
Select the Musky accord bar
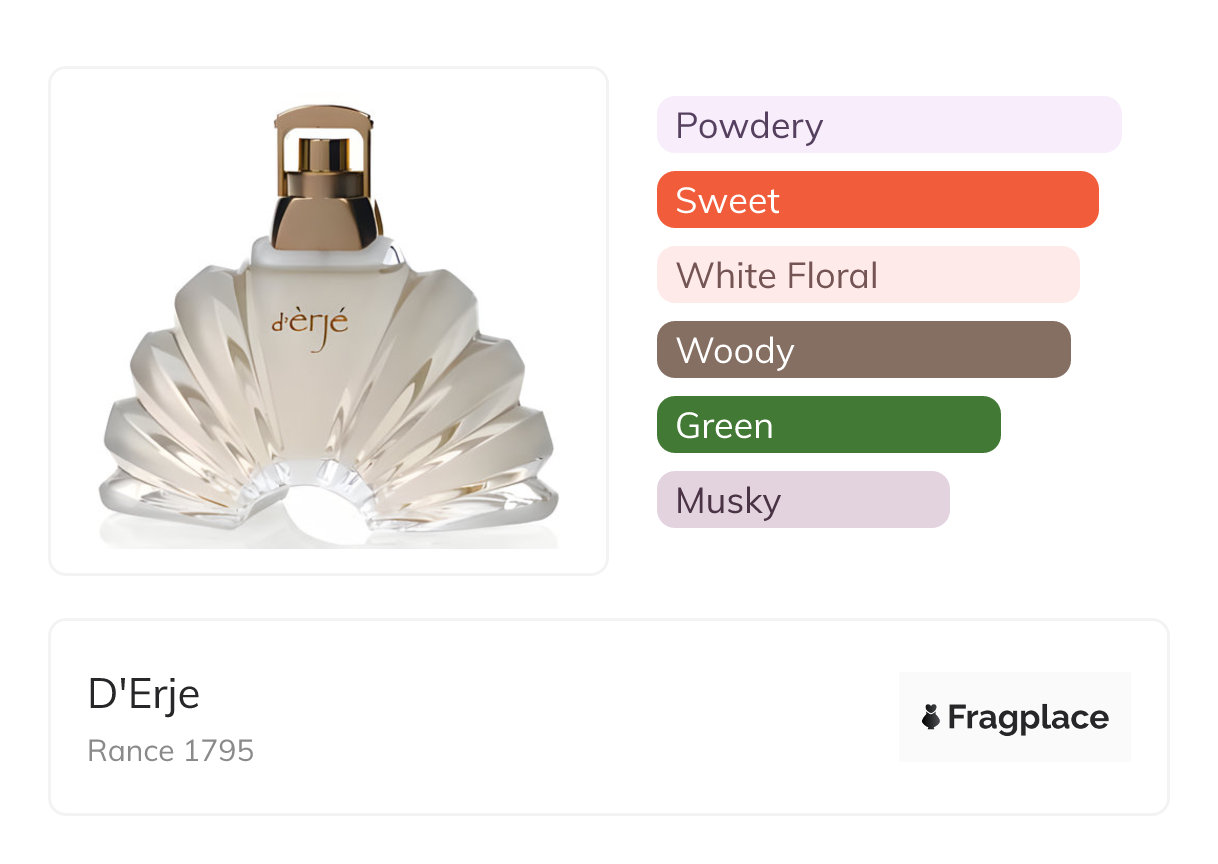pyautogui.click(x=802, y=500)
